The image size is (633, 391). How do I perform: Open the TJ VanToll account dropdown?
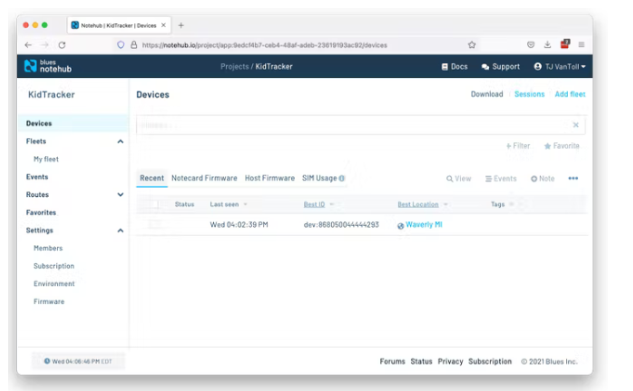560,67
